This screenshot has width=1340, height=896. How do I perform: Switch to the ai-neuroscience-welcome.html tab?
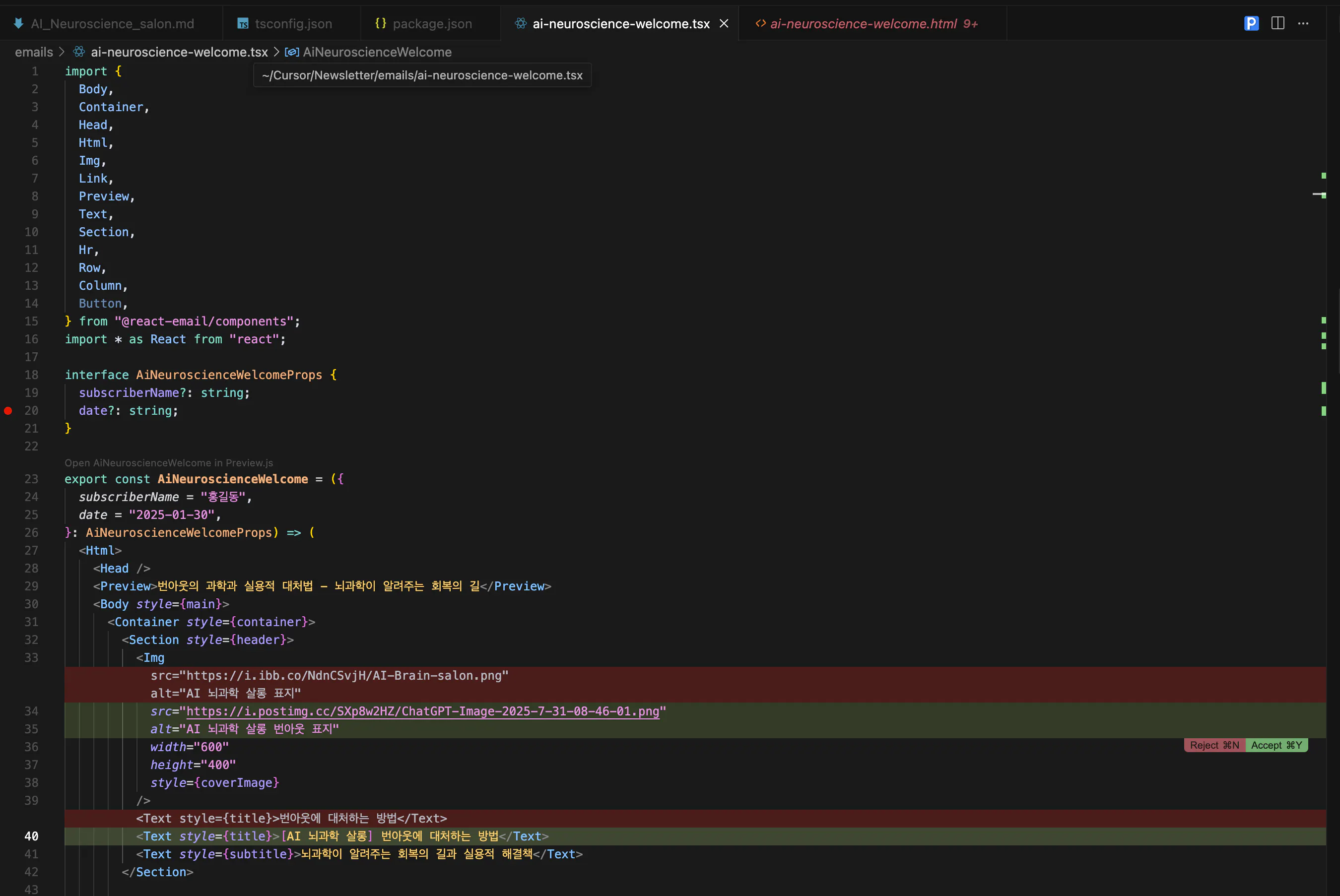pos(863,23)
